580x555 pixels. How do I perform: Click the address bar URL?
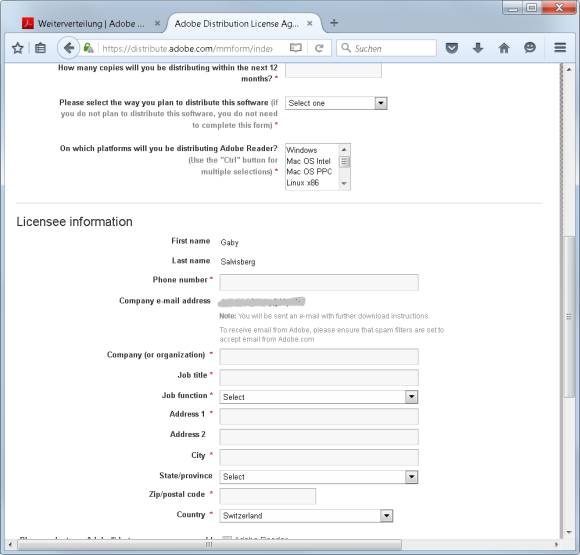coord(187,48)
